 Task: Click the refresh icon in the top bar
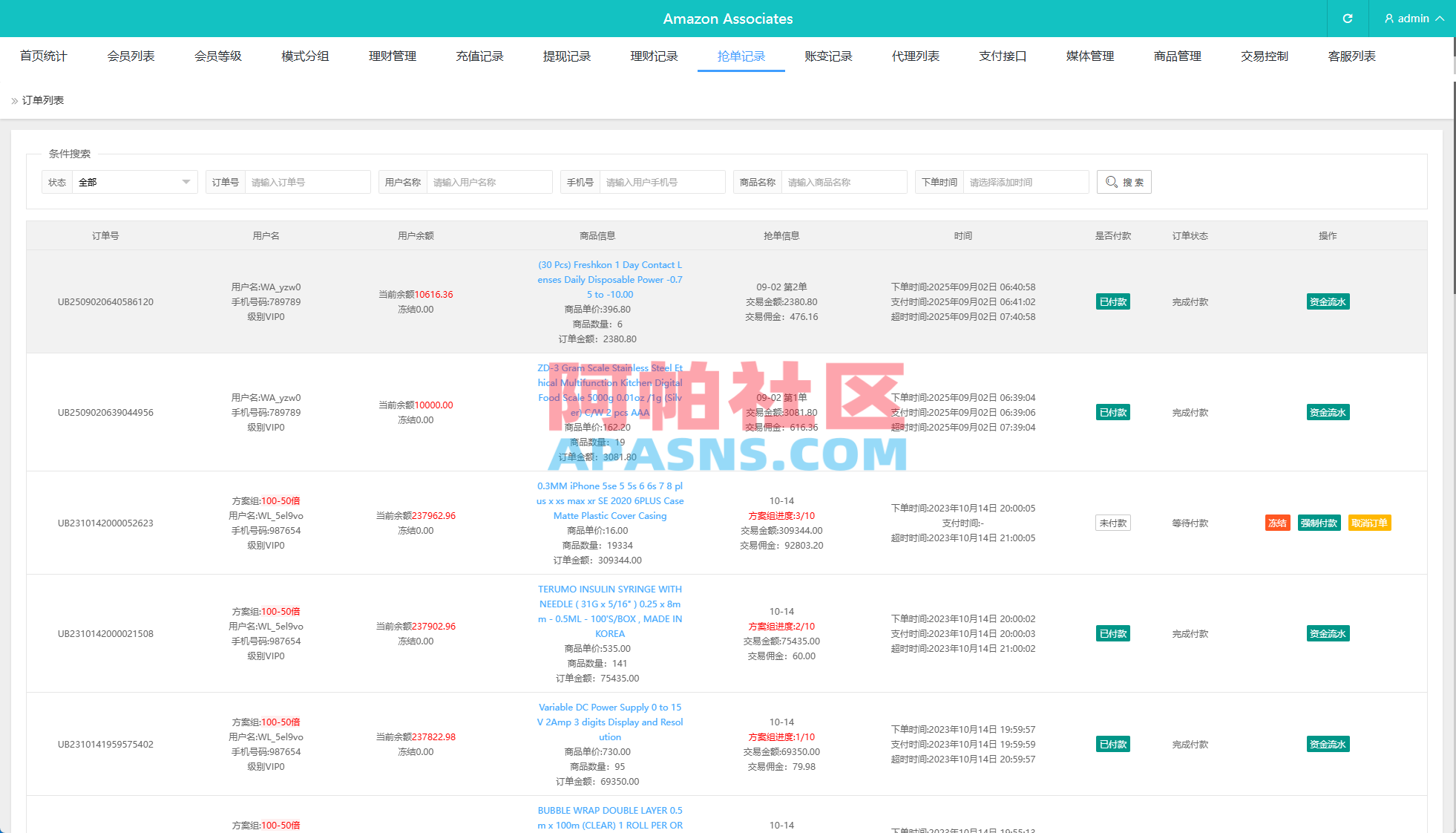1348,19
